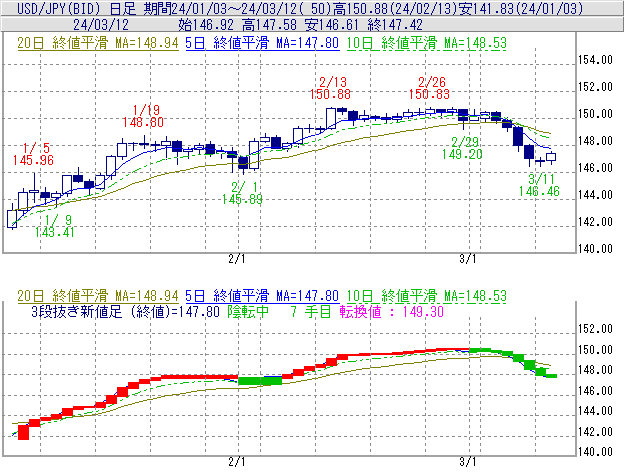The width and height of the screenshot is (624, 475).
Task: Click the 7 手目 count text
Action: click(x=310, y=311)
